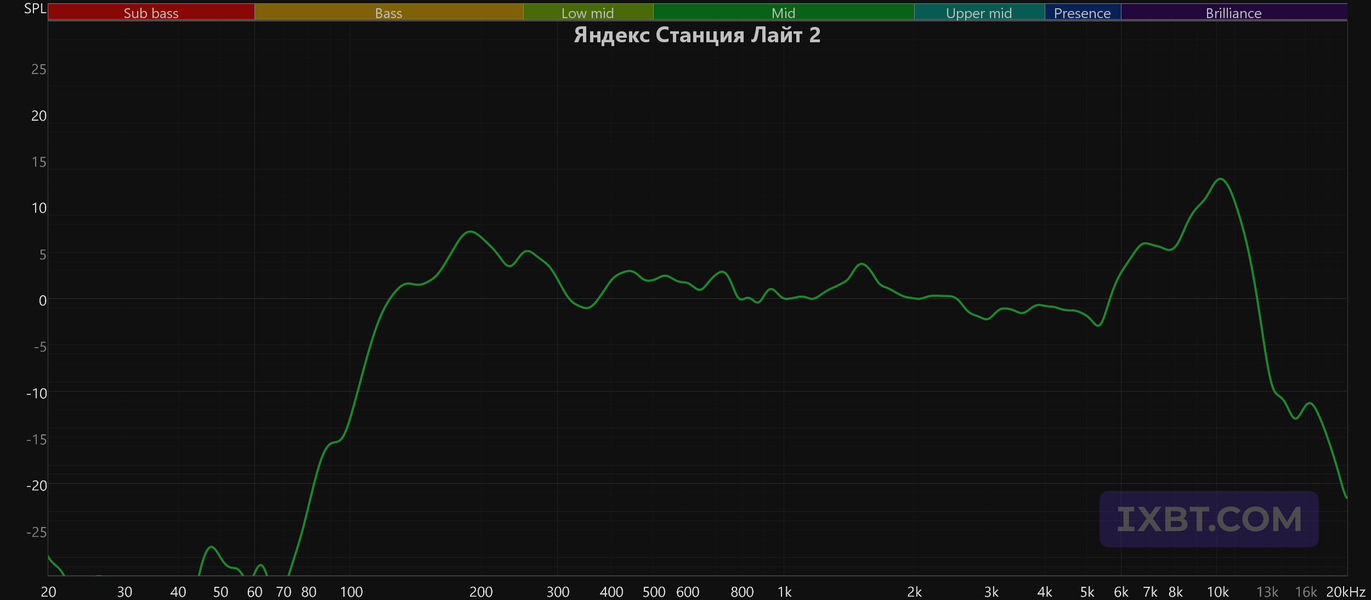Select the Brilliance frequency band label

click(1234, 13)
